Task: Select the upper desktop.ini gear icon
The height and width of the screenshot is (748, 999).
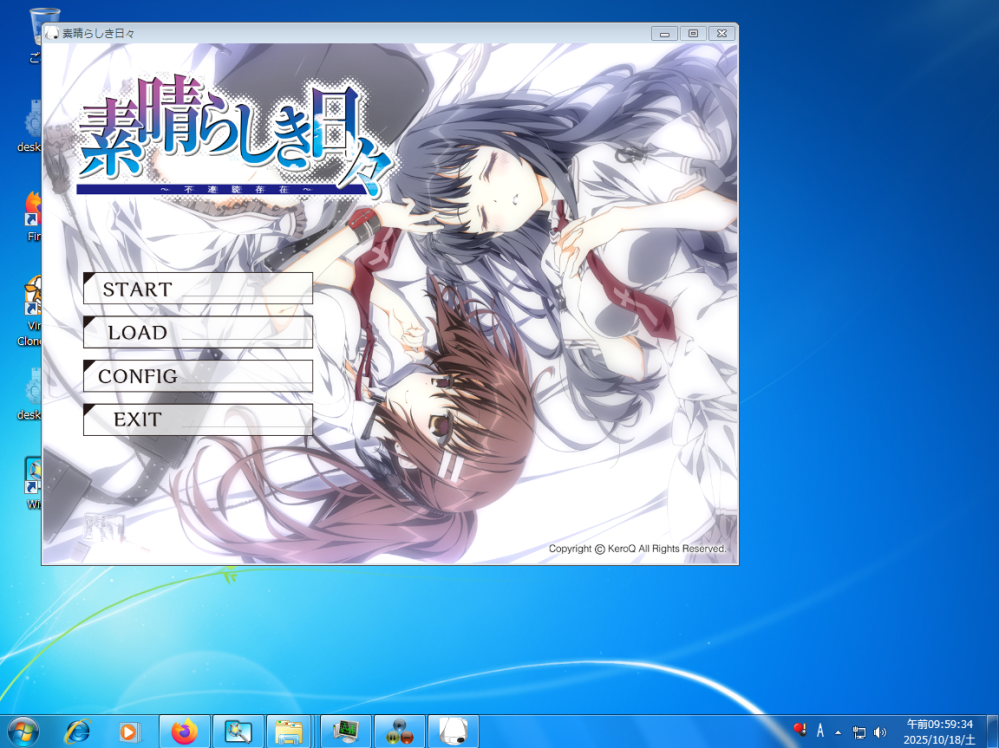Action: pos(31,126)
